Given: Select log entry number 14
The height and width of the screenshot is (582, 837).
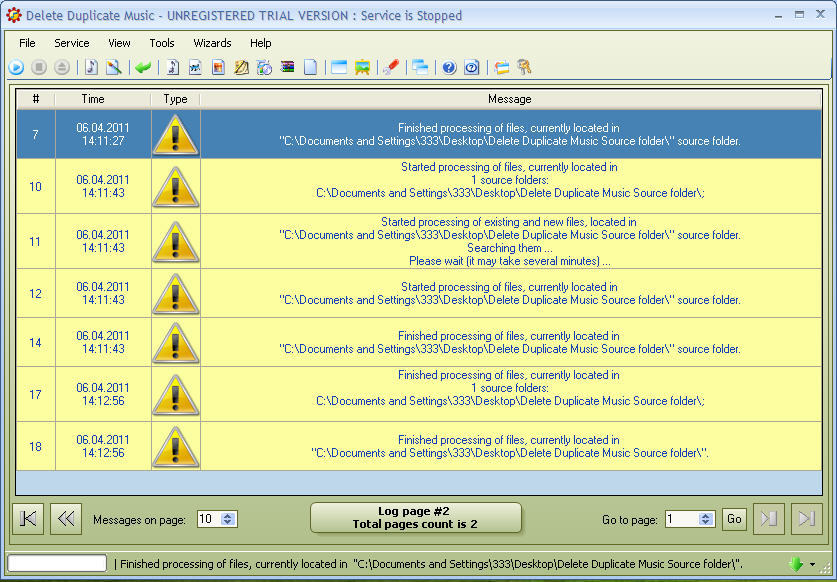Looking at the screenshot, I should pyautogui.click(x=418, y=342).
